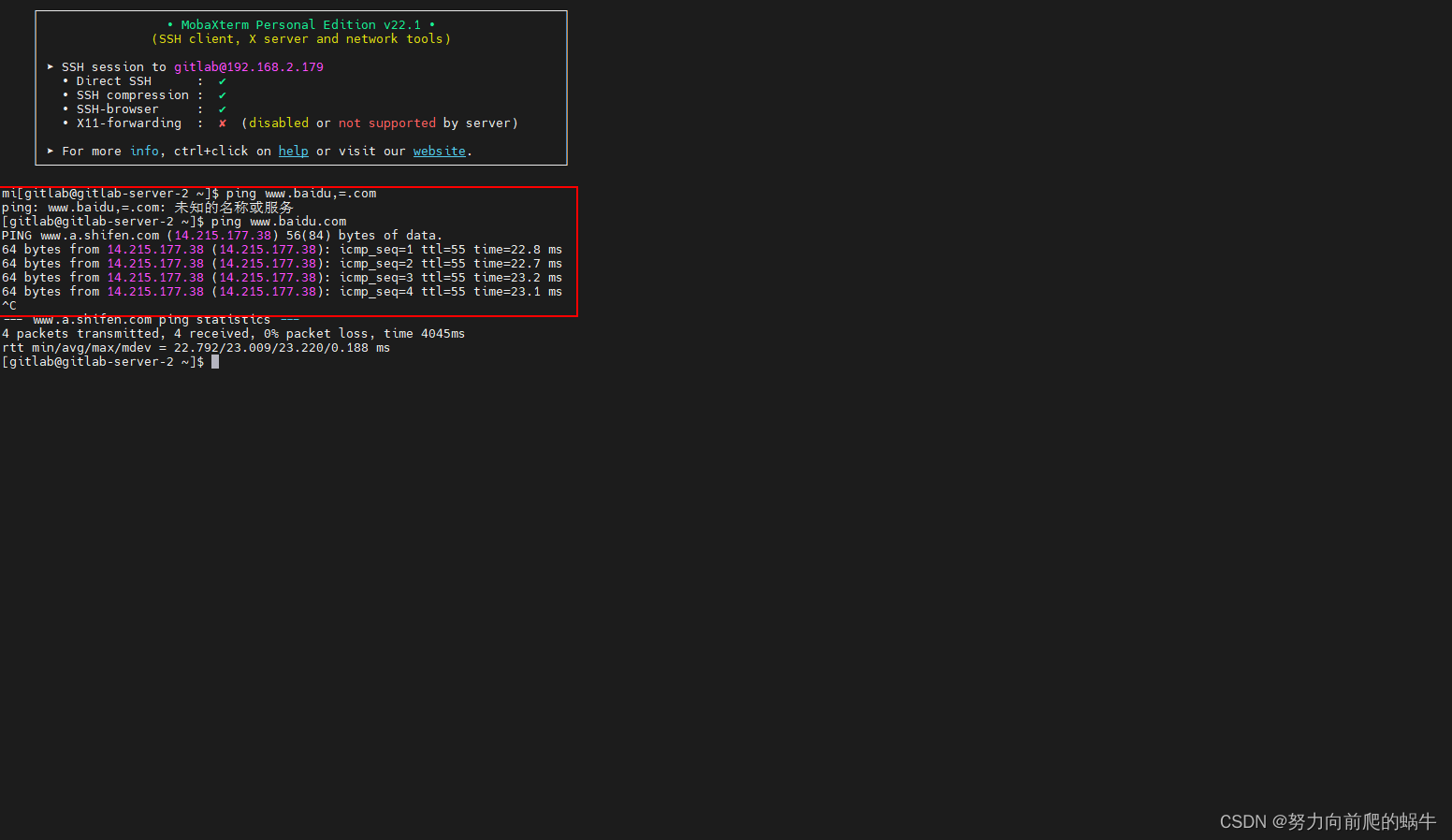
Task: Click the ^C interrupt line
Action: 9,306
